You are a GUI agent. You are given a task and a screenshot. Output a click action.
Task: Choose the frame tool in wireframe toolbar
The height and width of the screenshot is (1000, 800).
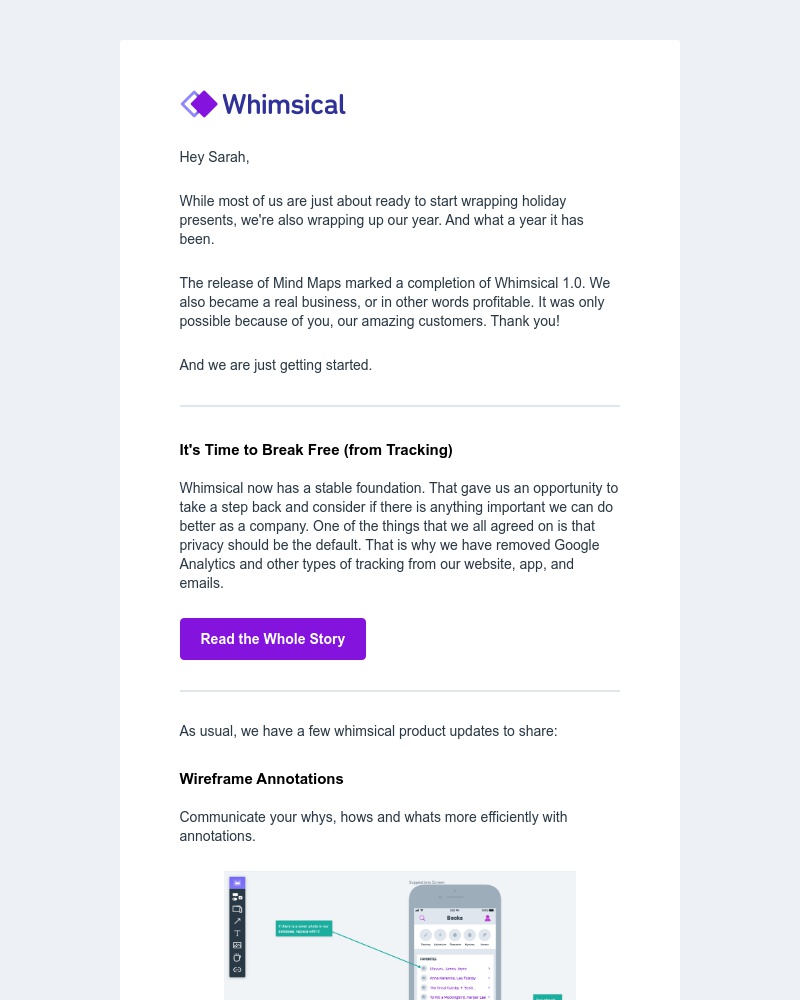[237, 909]
